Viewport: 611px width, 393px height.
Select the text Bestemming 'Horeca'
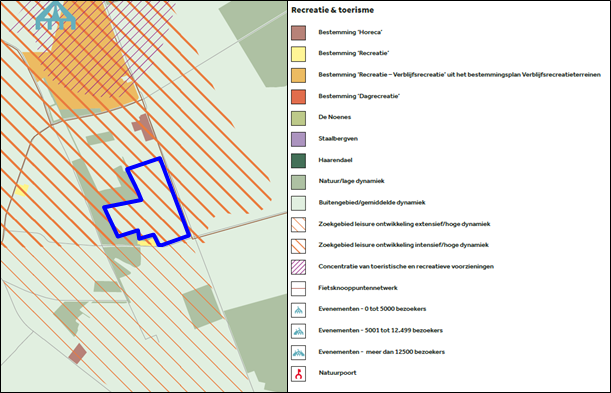click(350, 32)
